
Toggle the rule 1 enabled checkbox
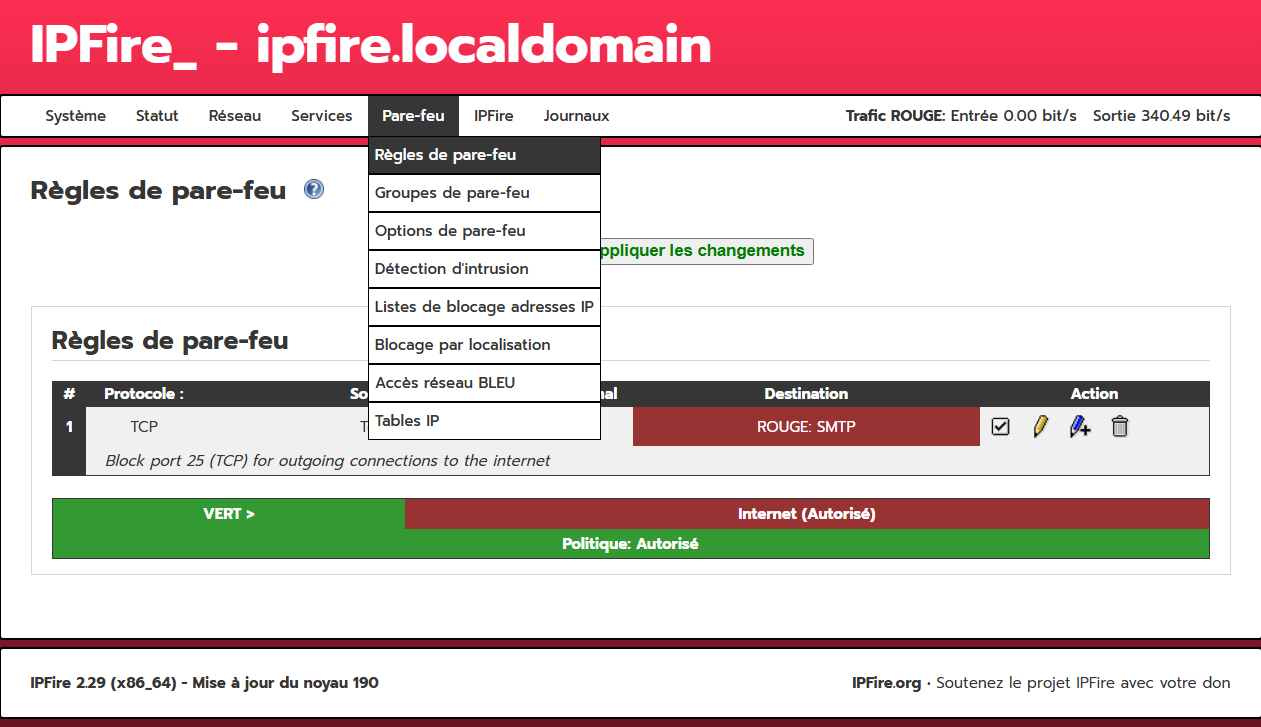tap(1000, 427)
